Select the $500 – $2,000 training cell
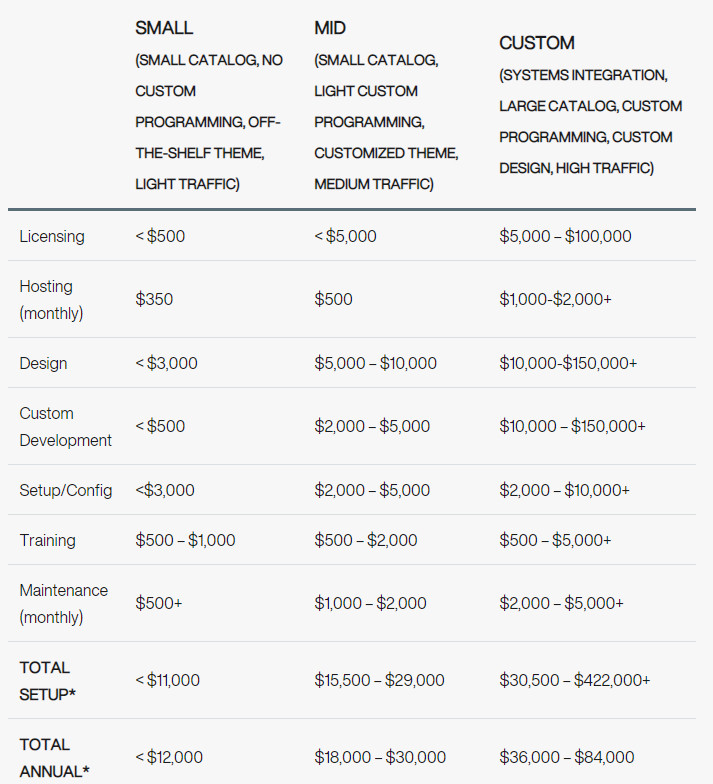The width and height of the screenshot is (713, 784). click(366, 540)
